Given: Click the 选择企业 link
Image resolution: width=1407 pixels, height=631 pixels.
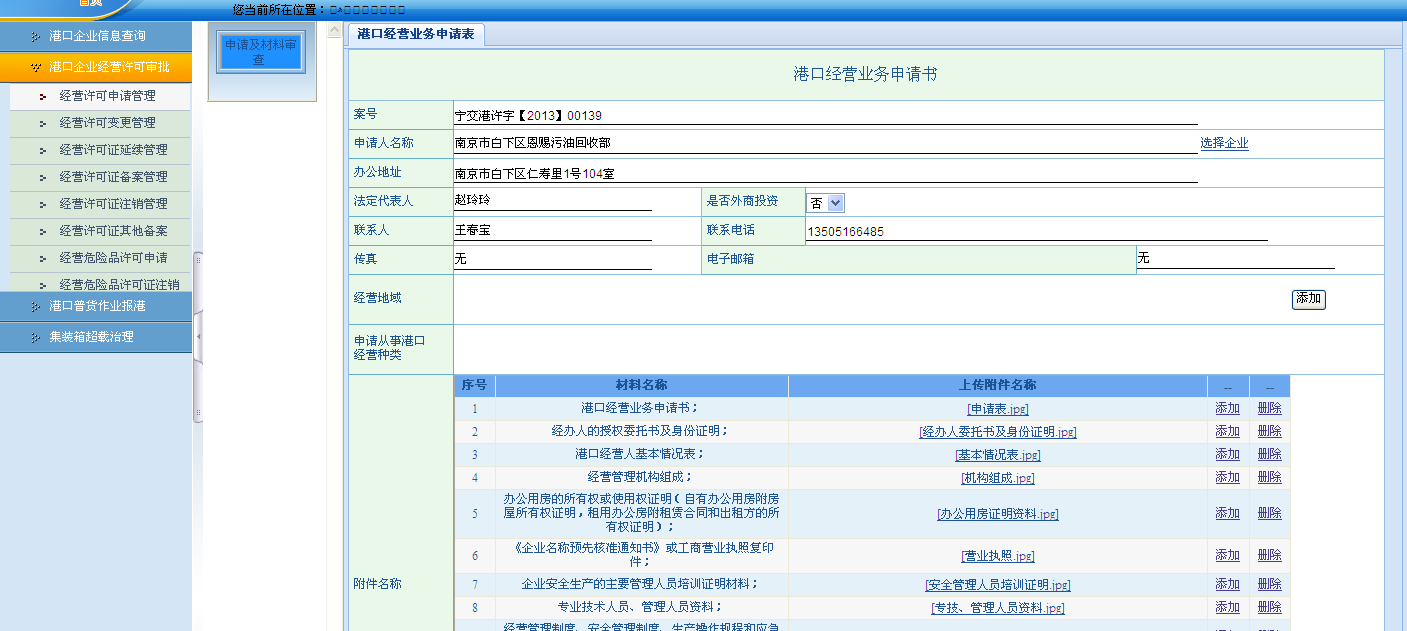Looking at the screenshot, I should pyautogui.click(x=1224, y=143).
